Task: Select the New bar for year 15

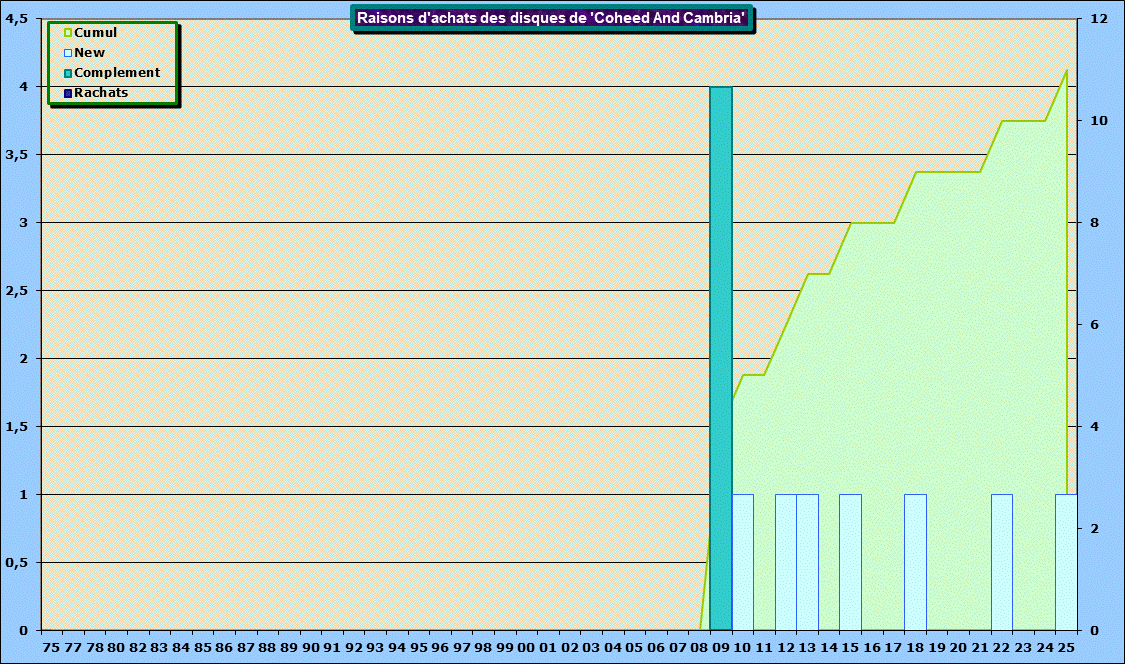Action: [x=850, y=562]
